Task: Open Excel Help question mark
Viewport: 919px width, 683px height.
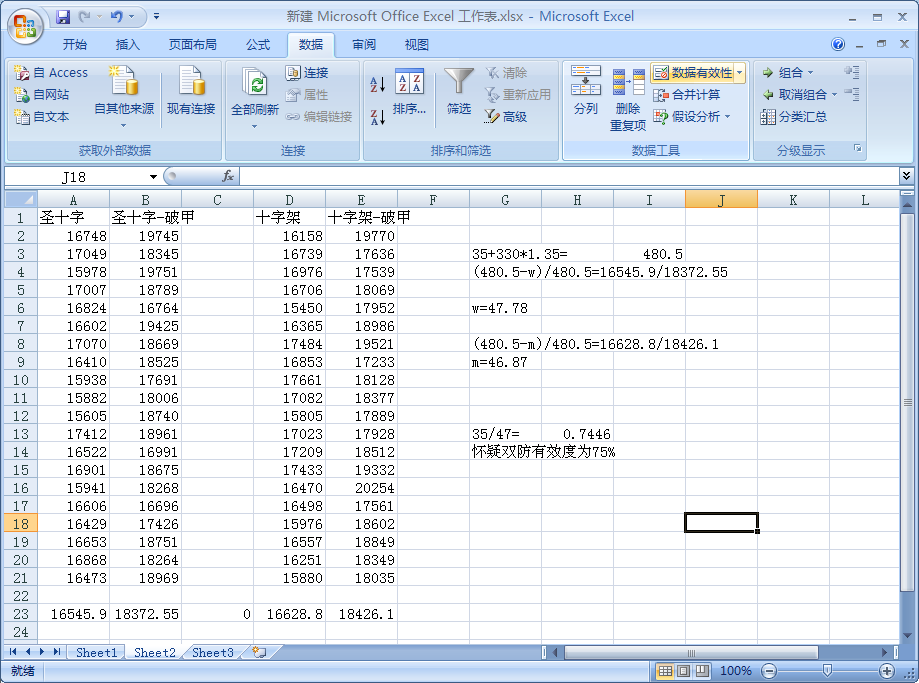Action: [x=838, y=44]
